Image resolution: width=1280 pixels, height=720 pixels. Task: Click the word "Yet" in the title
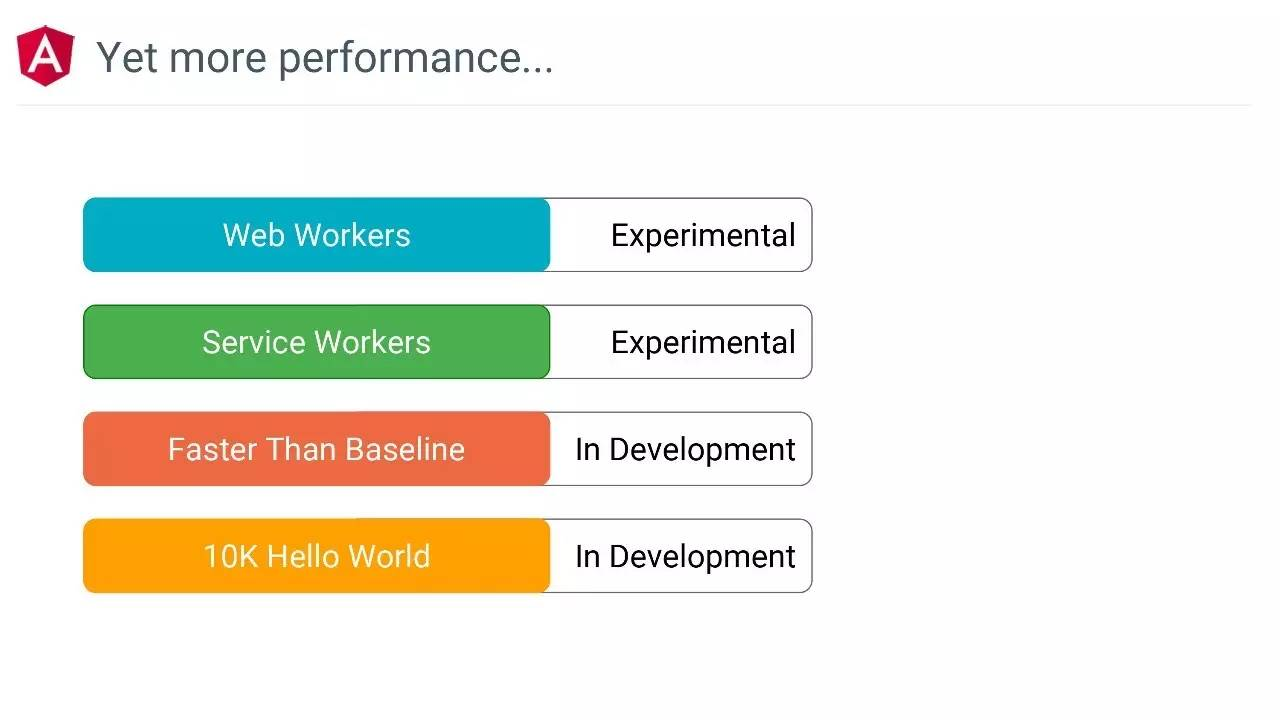pos(128,58)
